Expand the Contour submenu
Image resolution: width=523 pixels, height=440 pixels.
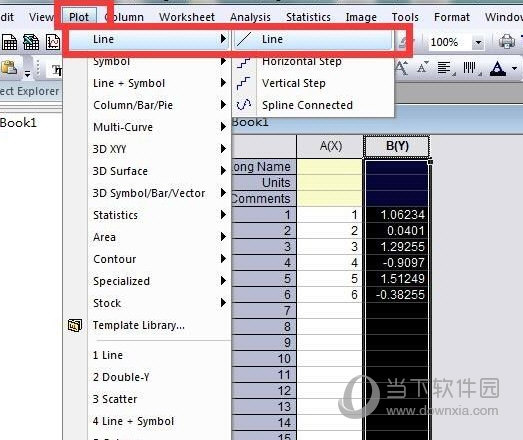coord(147,259)
